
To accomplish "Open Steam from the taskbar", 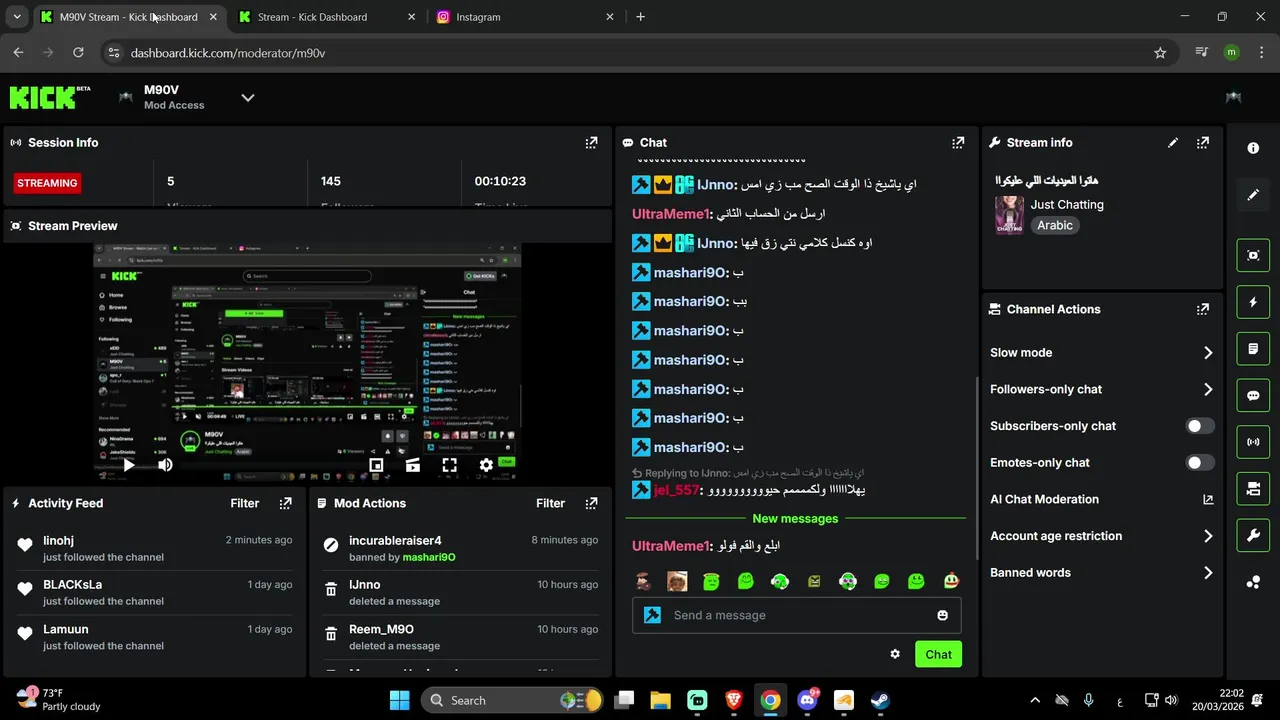I will tap(880, 700).
